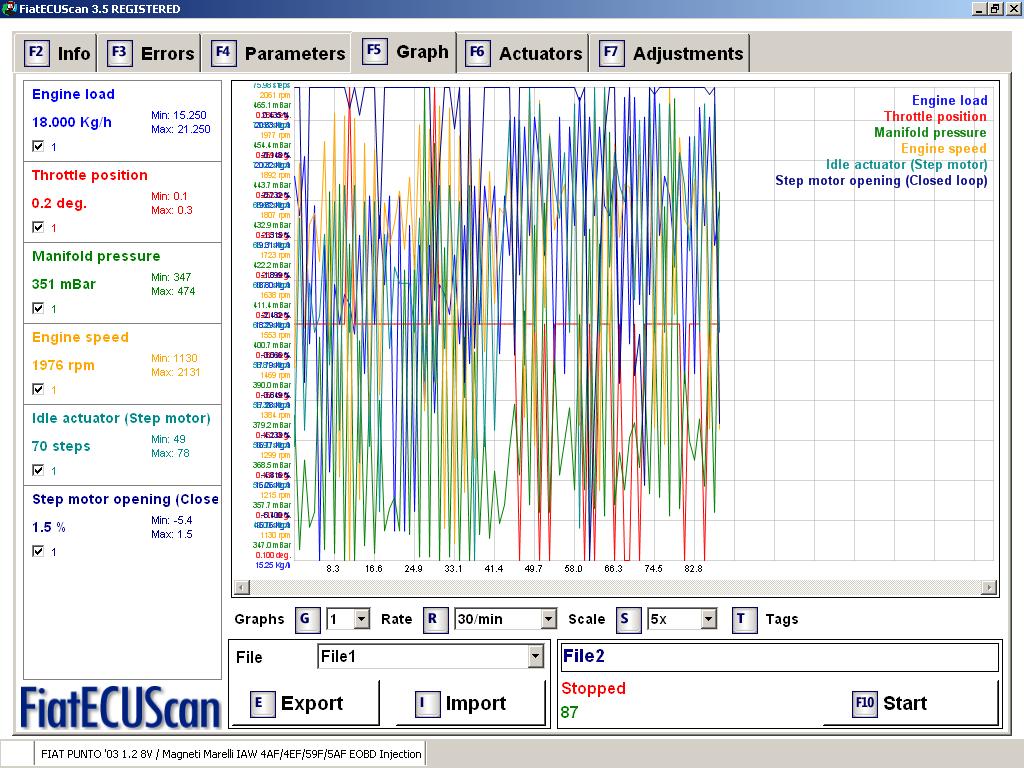Switch to the Actuators tab

(523, 53)
